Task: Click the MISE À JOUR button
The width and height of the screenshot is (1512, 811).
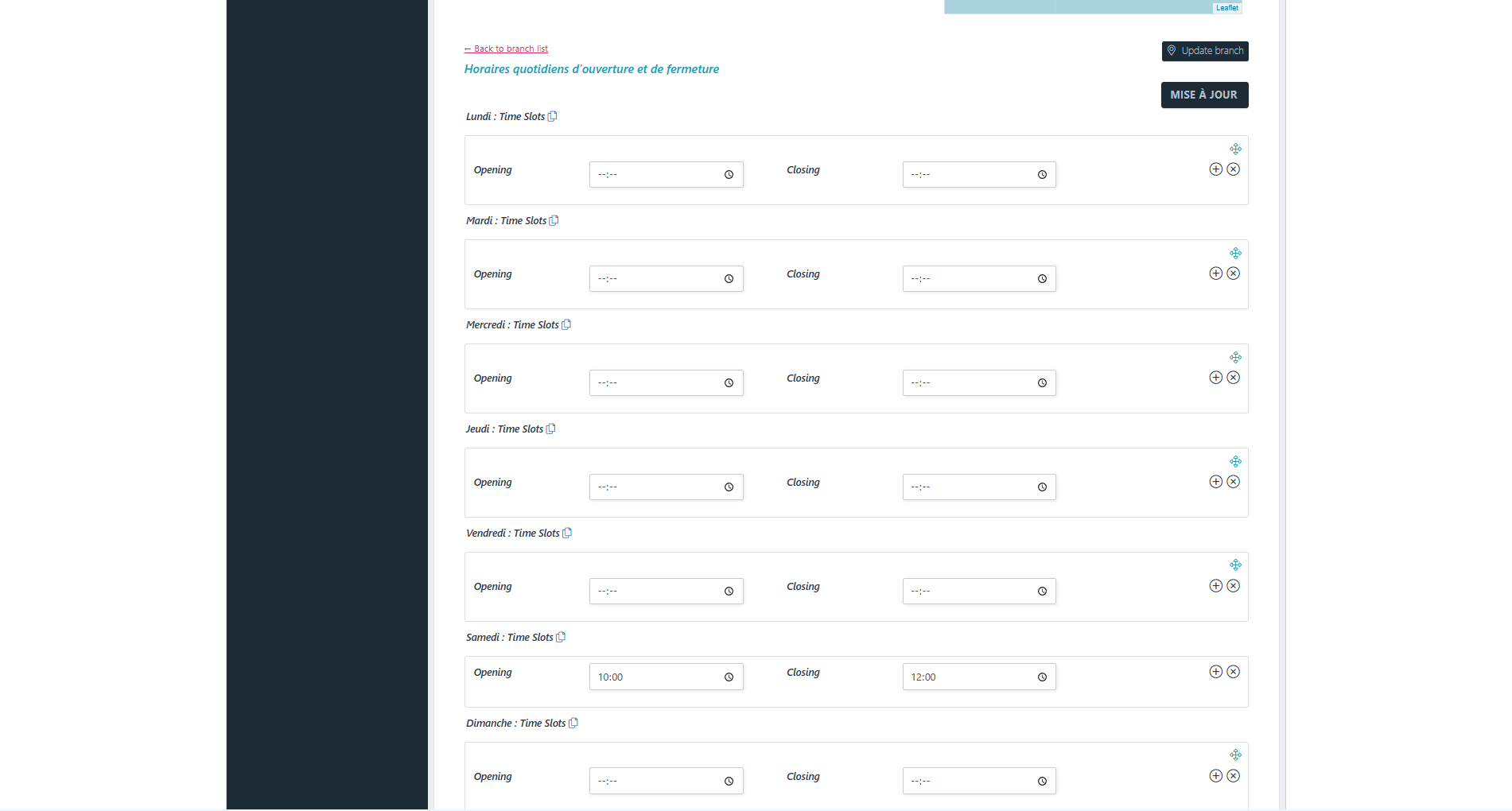Action: tap(1204, 95)
